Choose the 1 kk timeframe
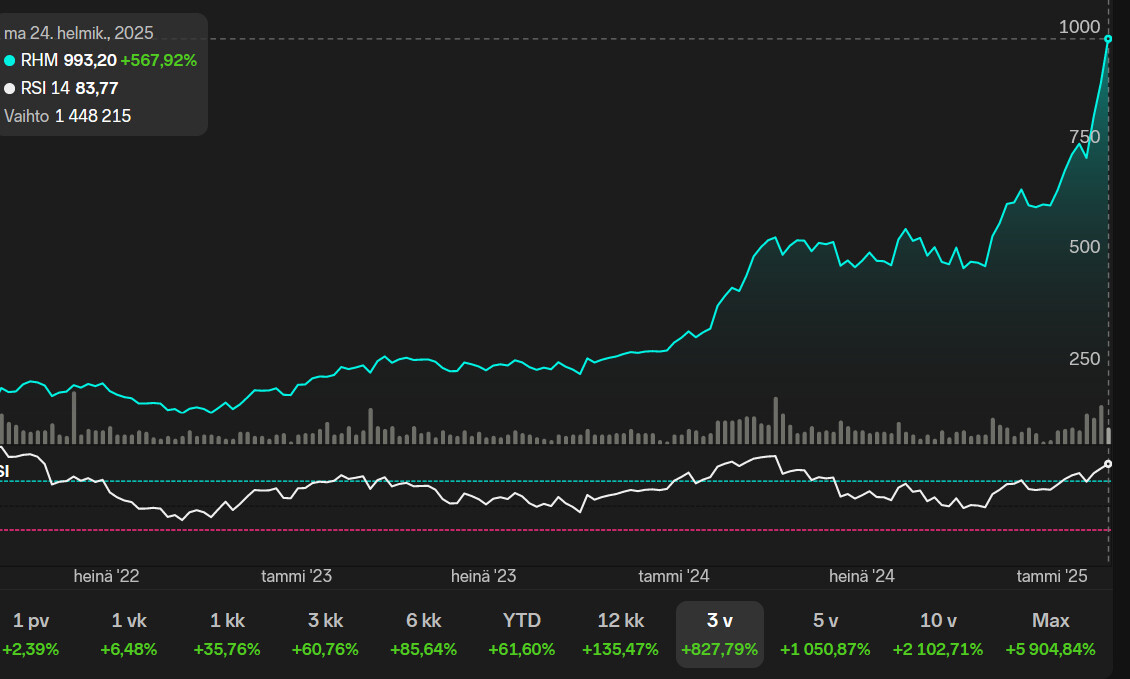This screenshot has width=1130, height=679. (227, 634)
